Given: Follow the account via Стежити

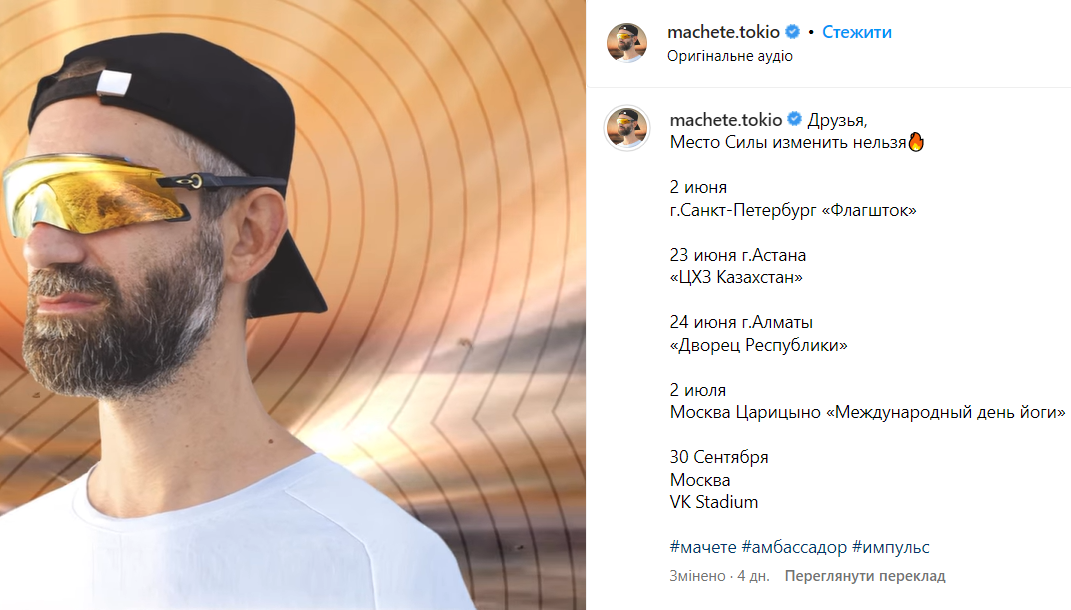Looking at the screenshot, I should 857,32.
